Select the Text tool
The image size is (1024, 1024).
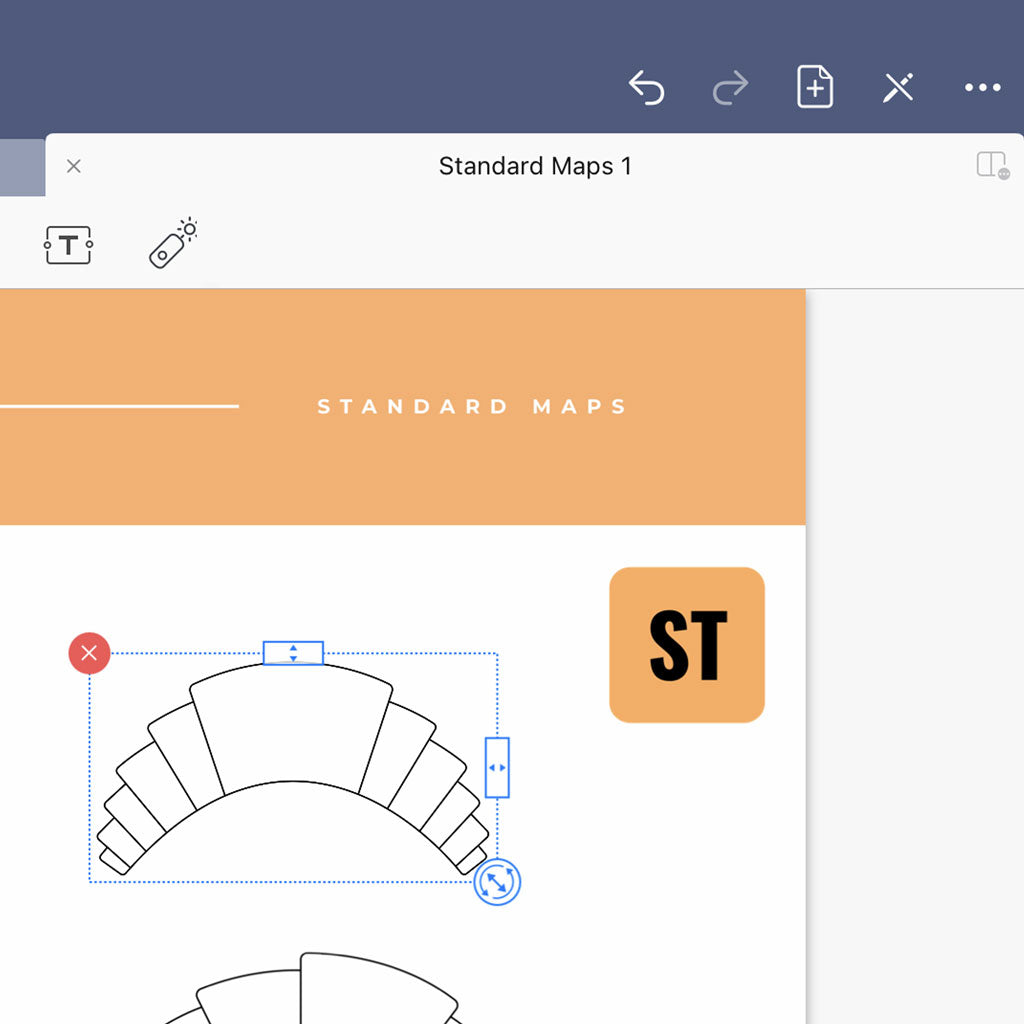[x=67, y=243]
